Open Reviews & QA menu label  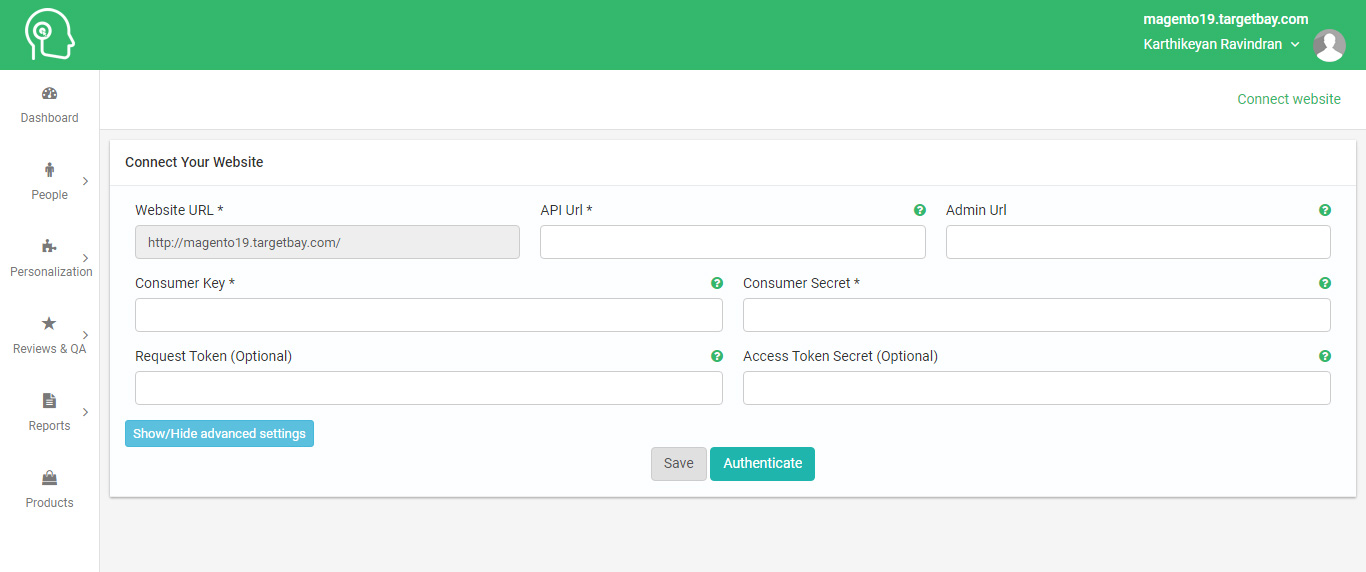(x=49, y=349)
